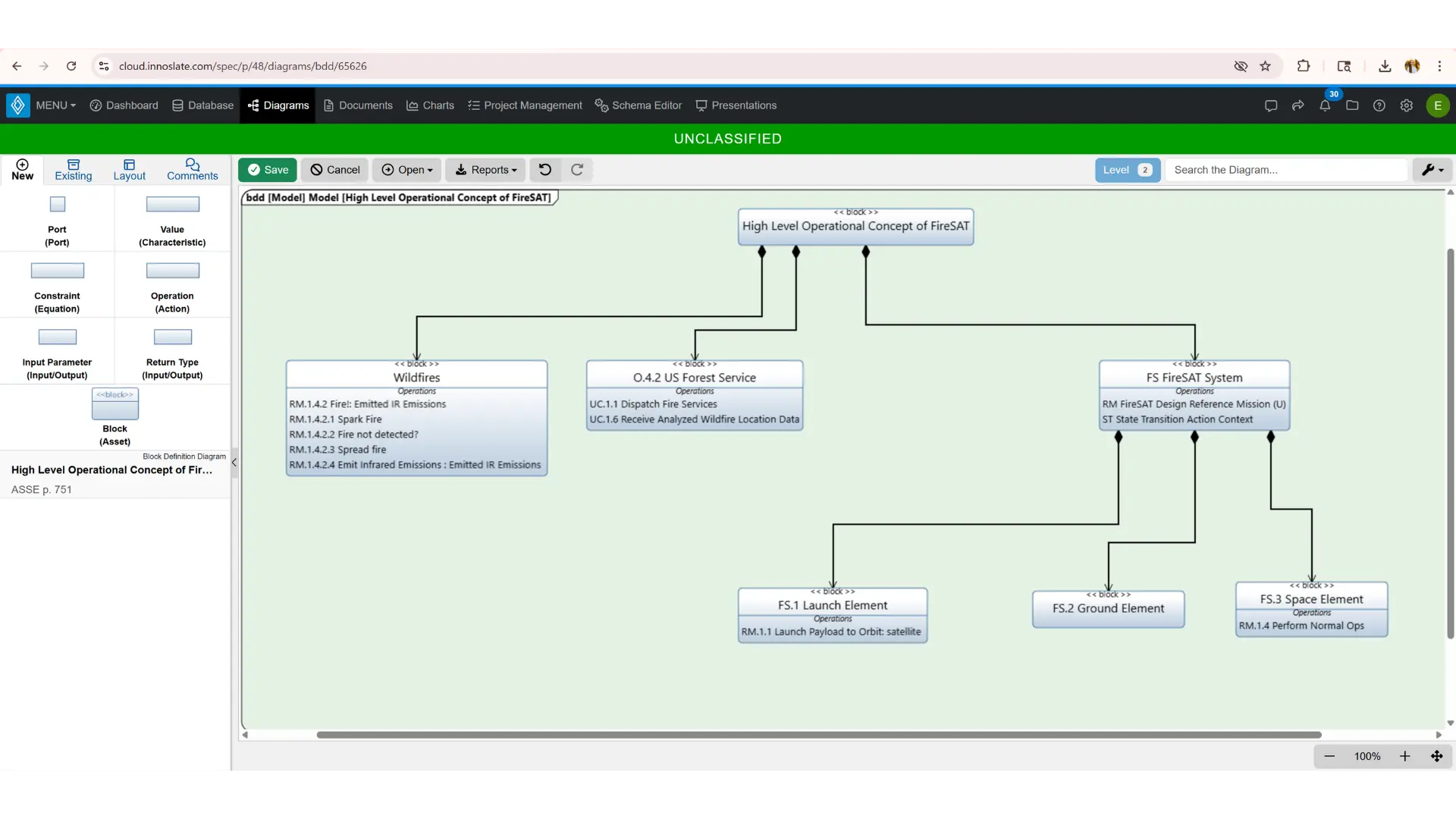Cancel diagram editing

click(334, 170)
